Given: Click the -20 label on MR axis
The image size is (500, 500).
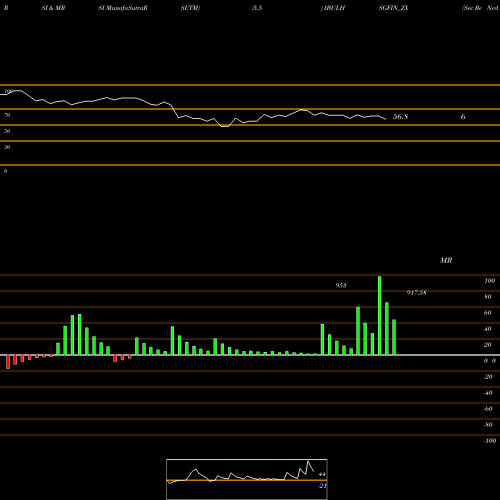Looking at the screenshot, I should 488,377.
